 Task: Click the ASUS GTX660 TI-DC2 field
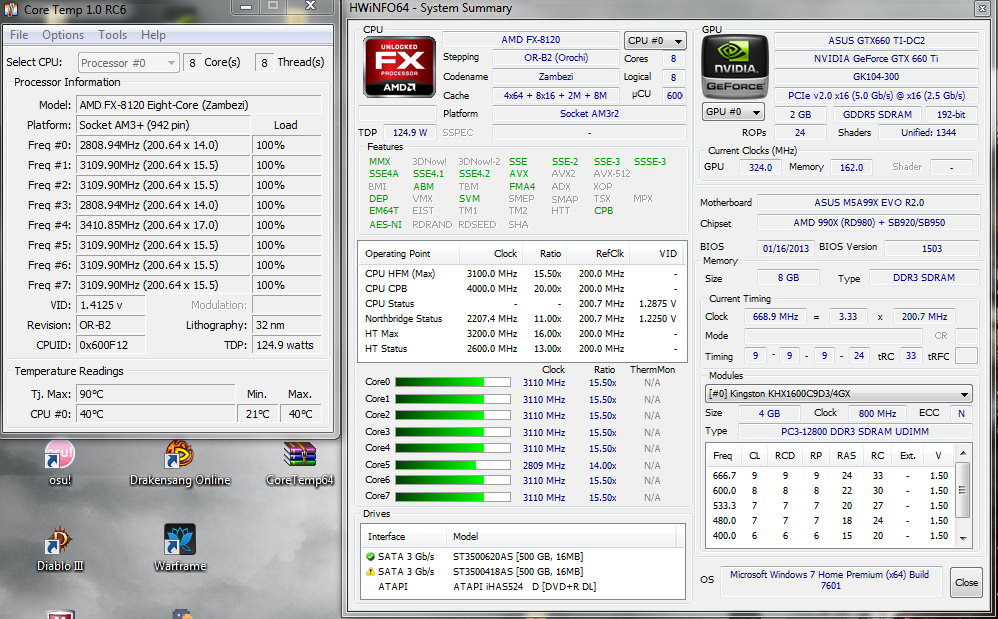876,41
